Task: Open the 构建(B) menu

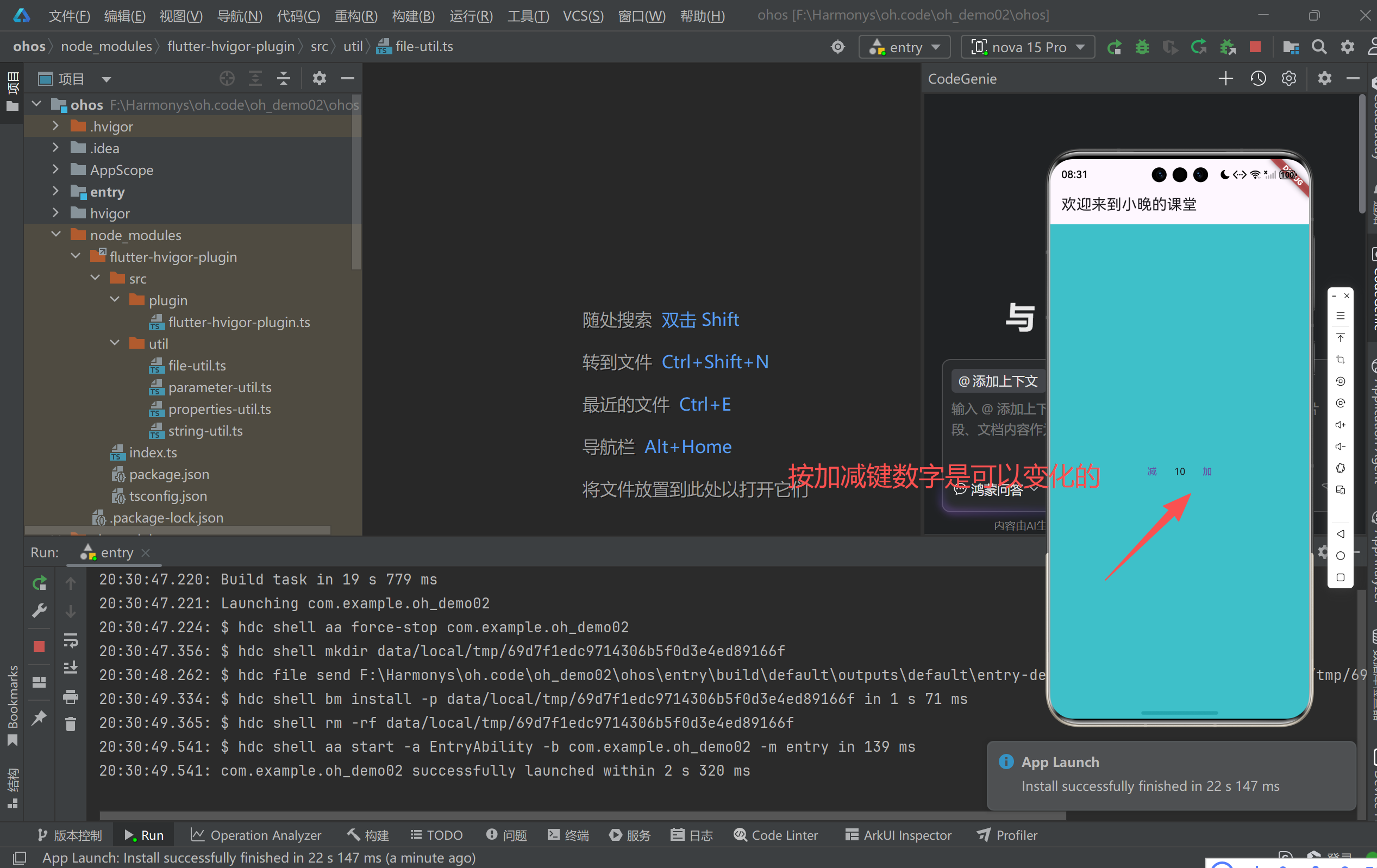Action: click(x=413, y=15)
